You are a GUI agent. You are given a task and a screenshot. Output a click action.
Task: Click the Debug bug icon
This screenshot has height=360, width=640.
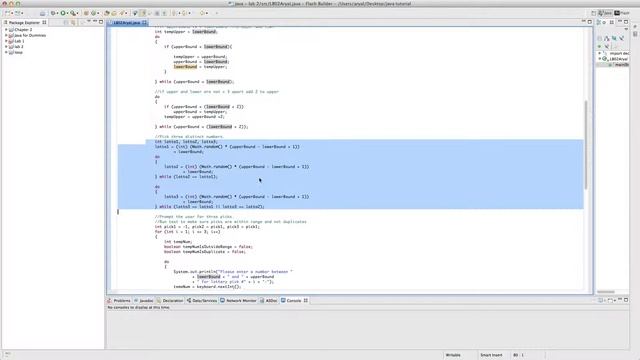(x=53, y=13)
